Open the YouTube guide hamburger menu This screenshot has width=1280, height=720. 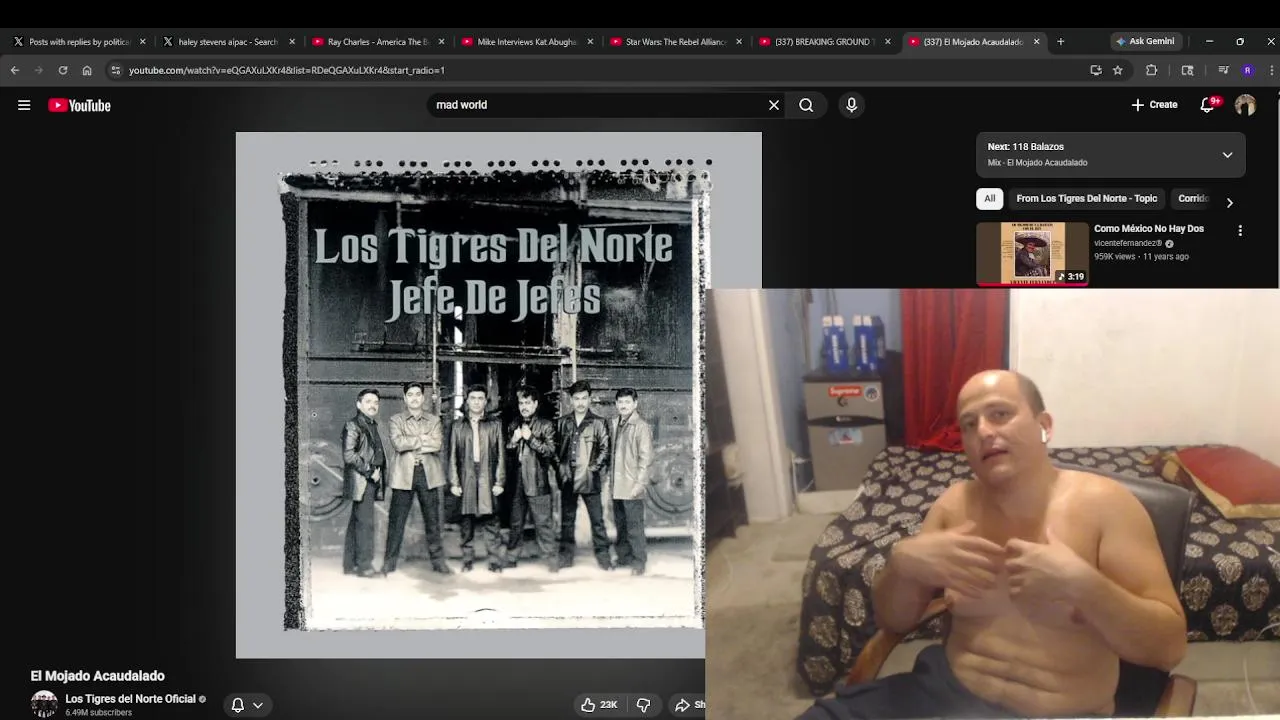(24, 105)
